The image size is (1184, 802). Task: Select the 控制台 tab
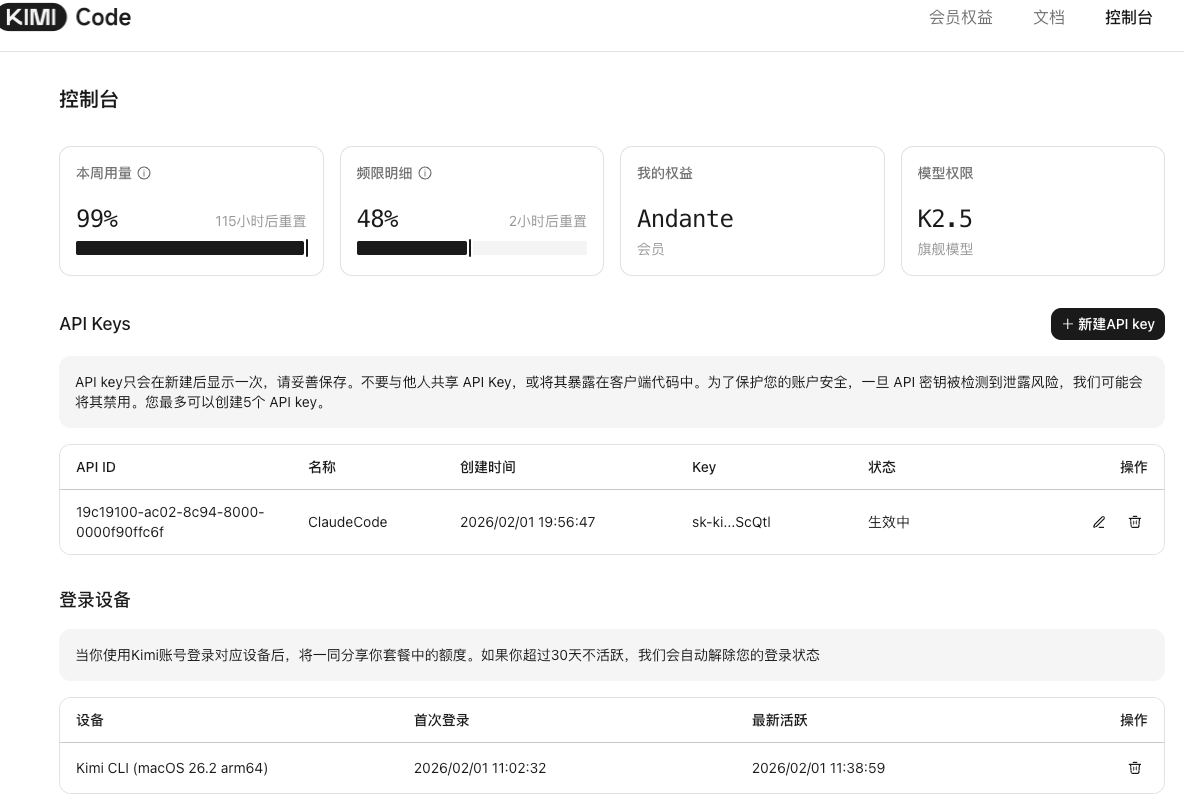1129,17
